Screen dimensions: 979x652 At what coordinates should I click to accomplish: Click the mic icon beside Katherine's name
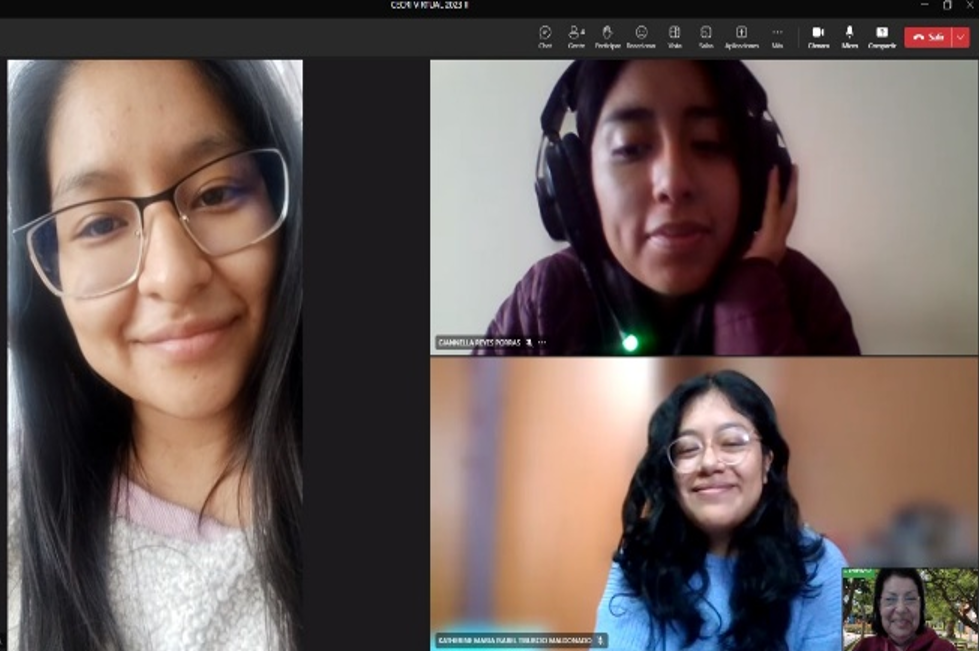point(600,640)
